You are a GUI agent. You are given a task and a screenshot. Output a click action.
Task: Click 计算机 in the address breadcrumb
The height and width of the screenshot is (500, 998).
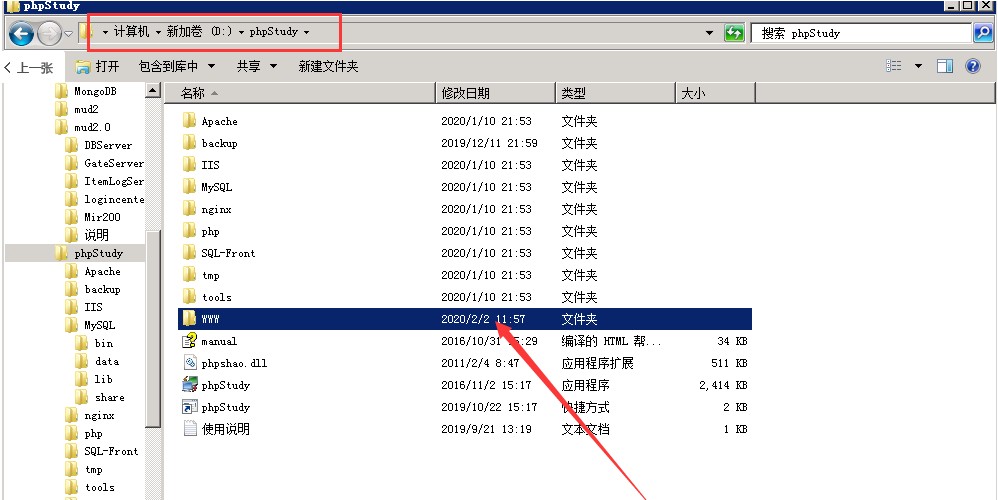131,31
